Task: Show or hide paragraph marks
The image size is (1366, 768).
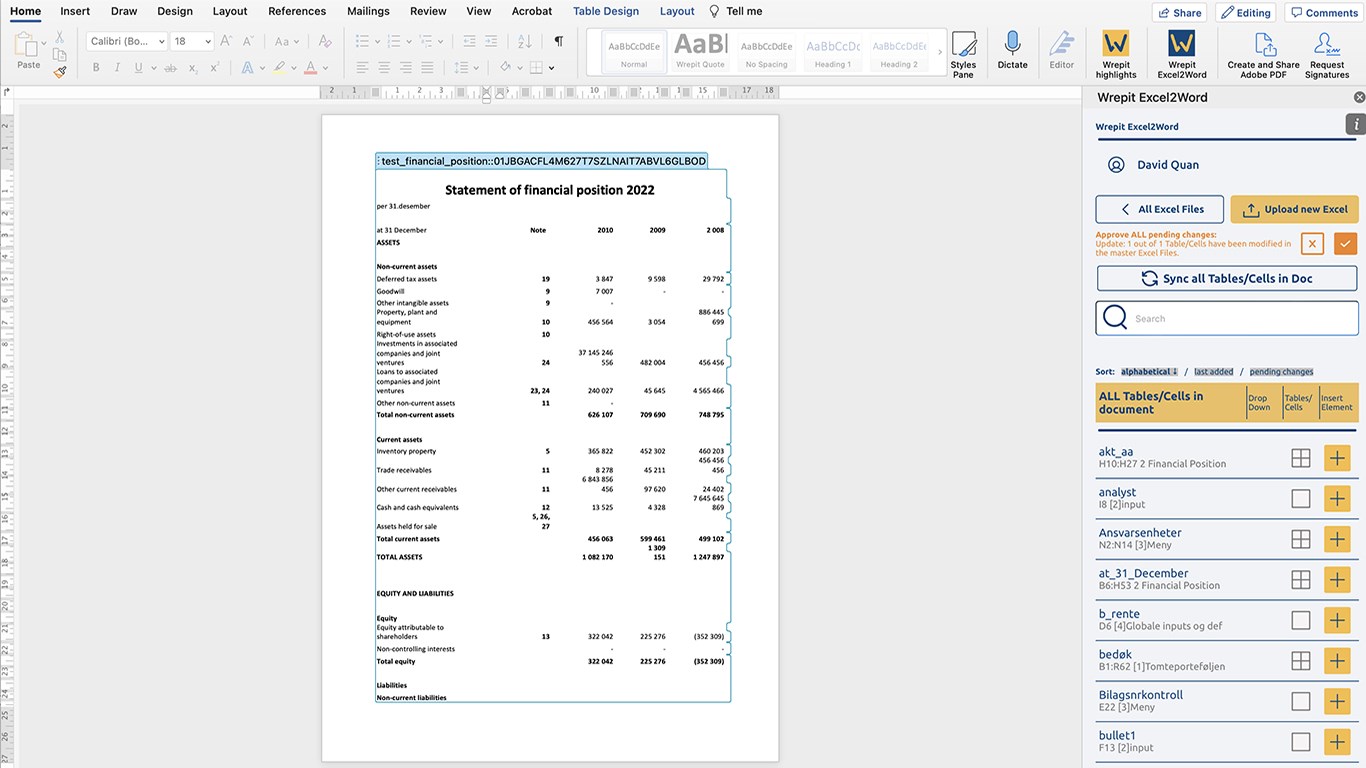Action: pyautogui.click(x=558, y=41)
